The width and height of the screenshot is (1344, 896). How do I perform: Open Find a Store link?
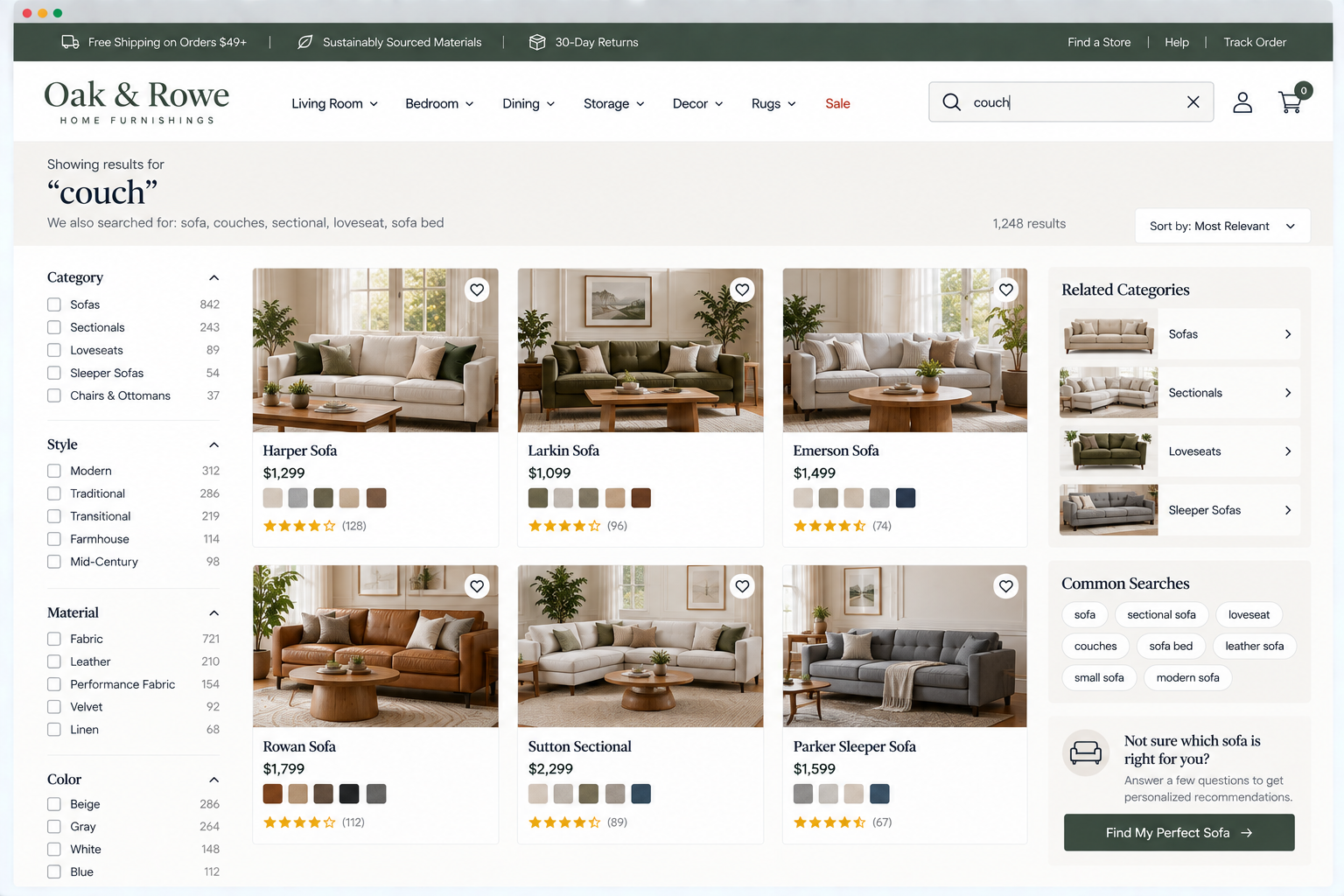click(x=1099, y=42)
